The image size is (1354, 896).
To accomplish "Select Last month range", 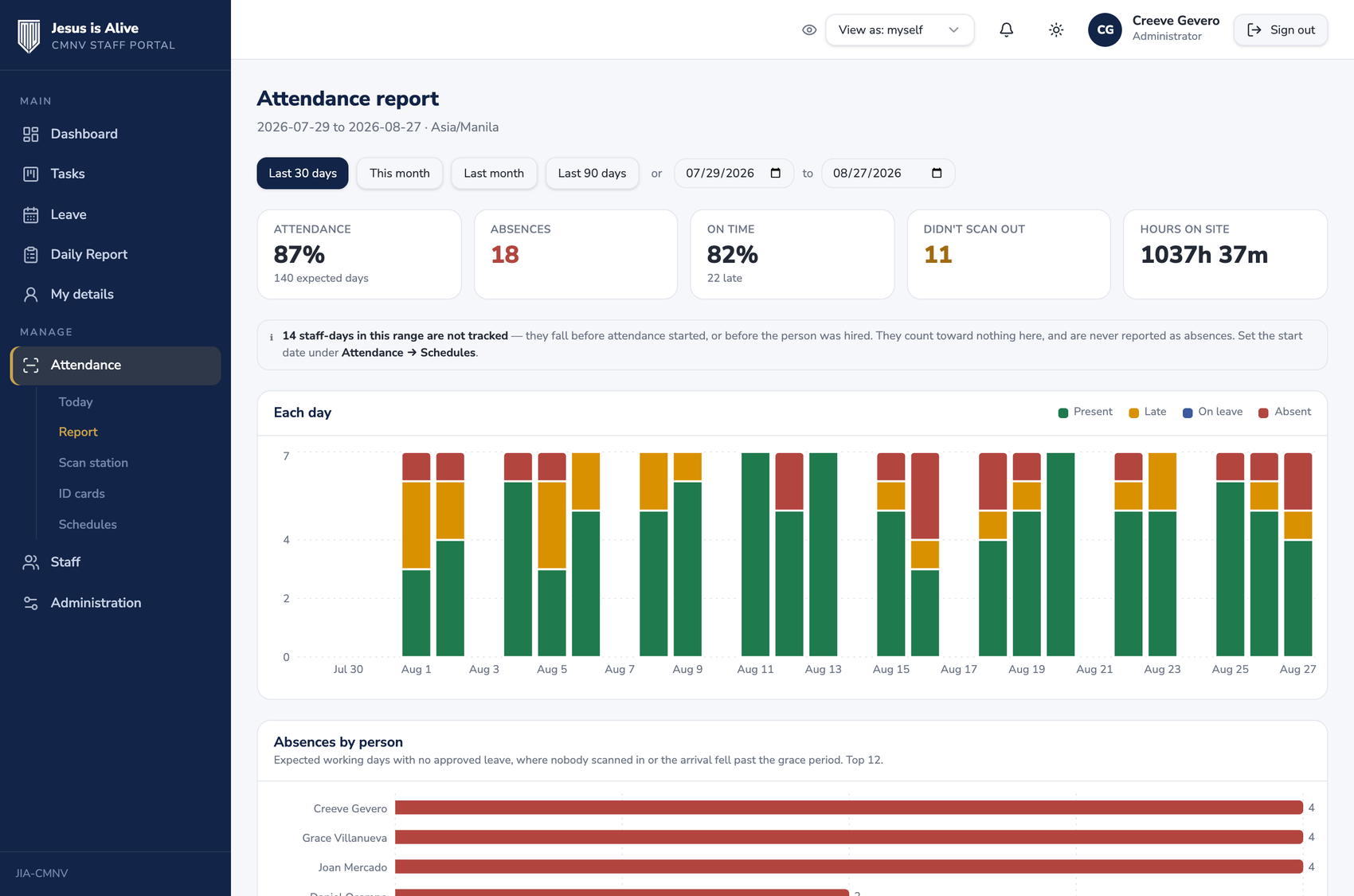I will (x=494, y=174).
